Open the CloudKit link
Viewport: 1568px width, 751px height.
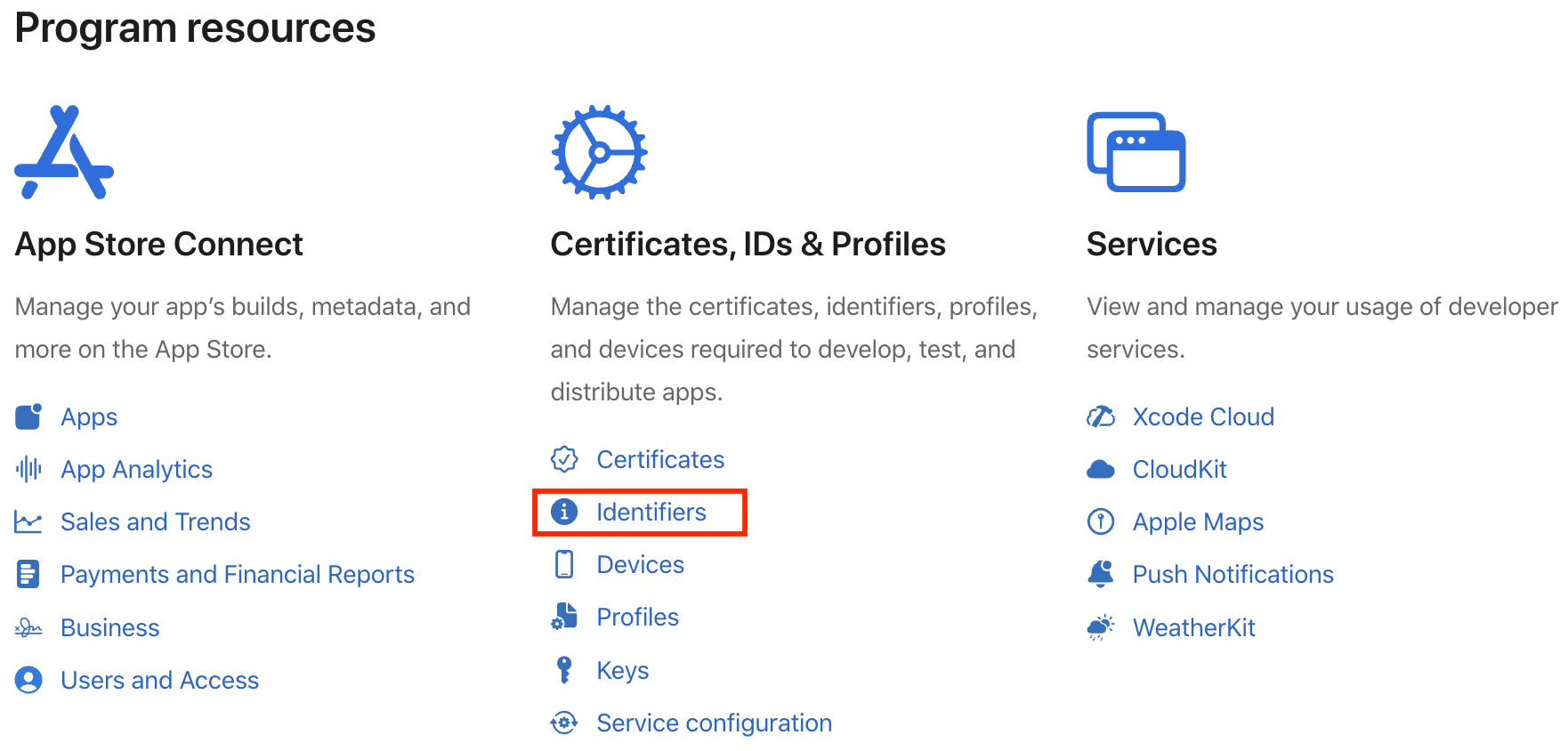1180,469
